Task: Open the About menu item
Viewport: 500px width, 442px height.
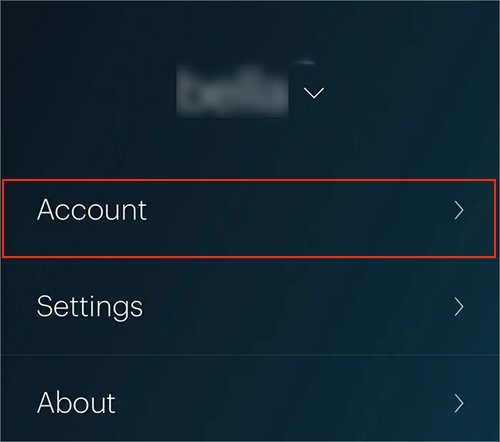Action: click(x=250, y=399)
